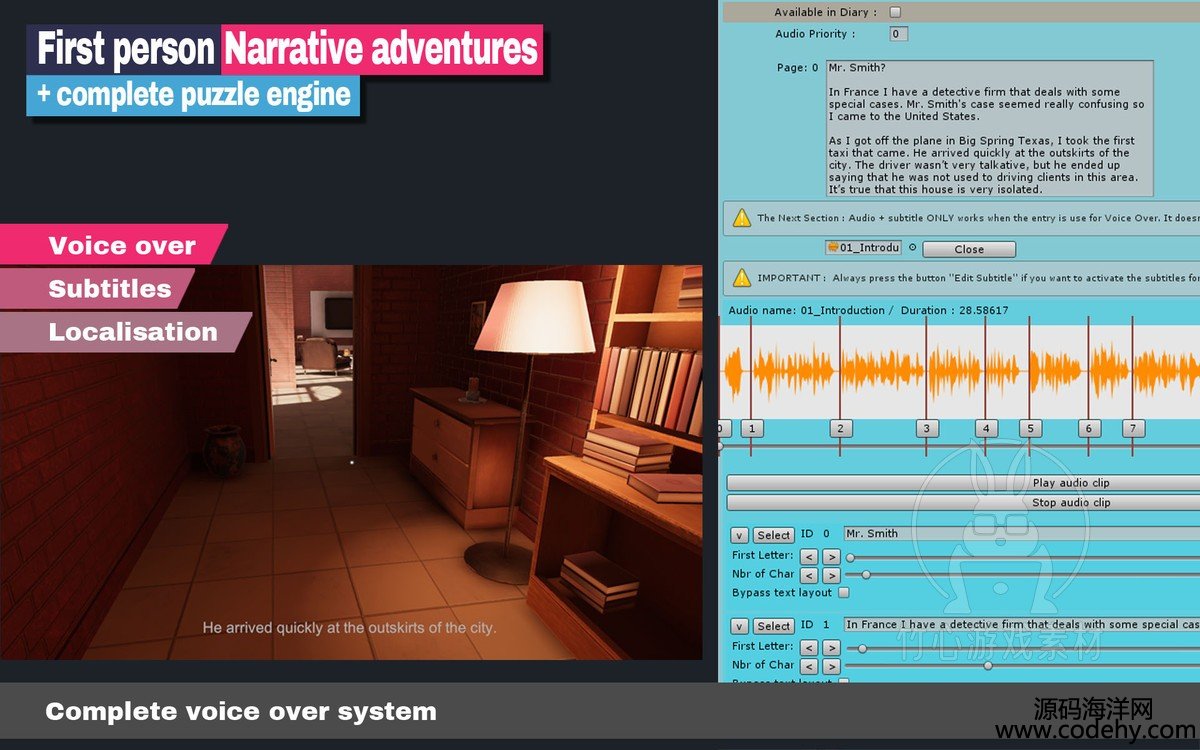Click the 'Subtitles' feature label
The image size is (1200, 750).
pyautogui.click(x=110, y=289)
